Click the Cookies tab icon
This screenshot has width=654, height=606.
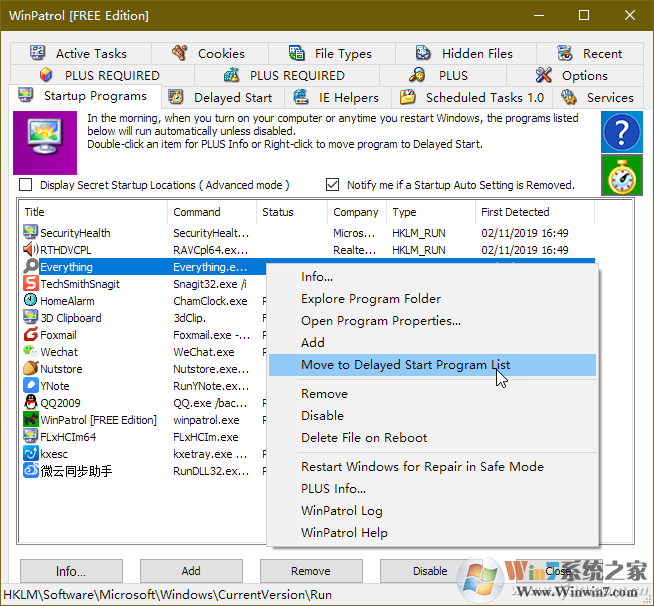[179, 53]
